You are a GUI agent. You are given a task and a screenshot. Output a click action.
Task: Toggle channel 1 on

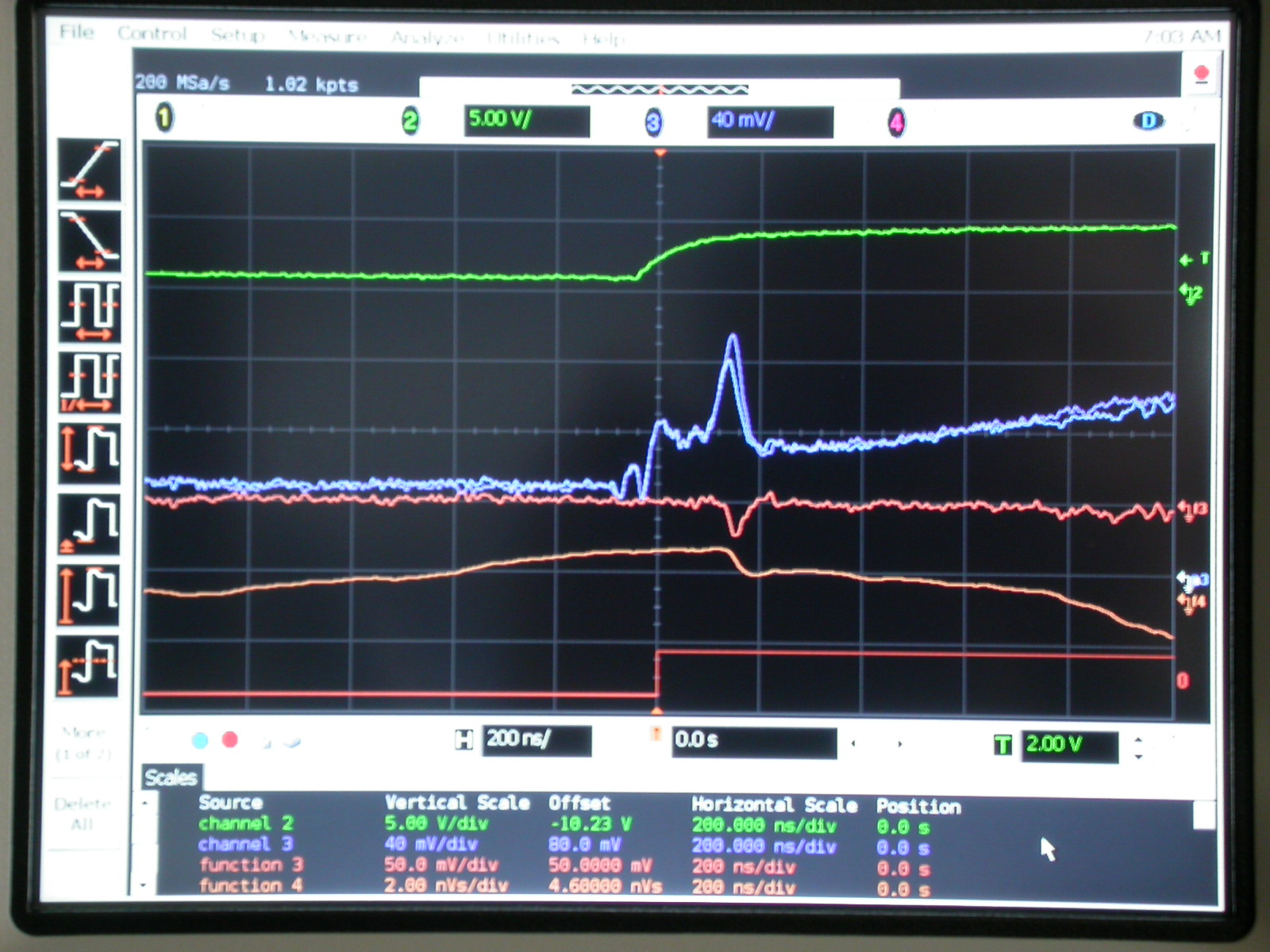164,119
